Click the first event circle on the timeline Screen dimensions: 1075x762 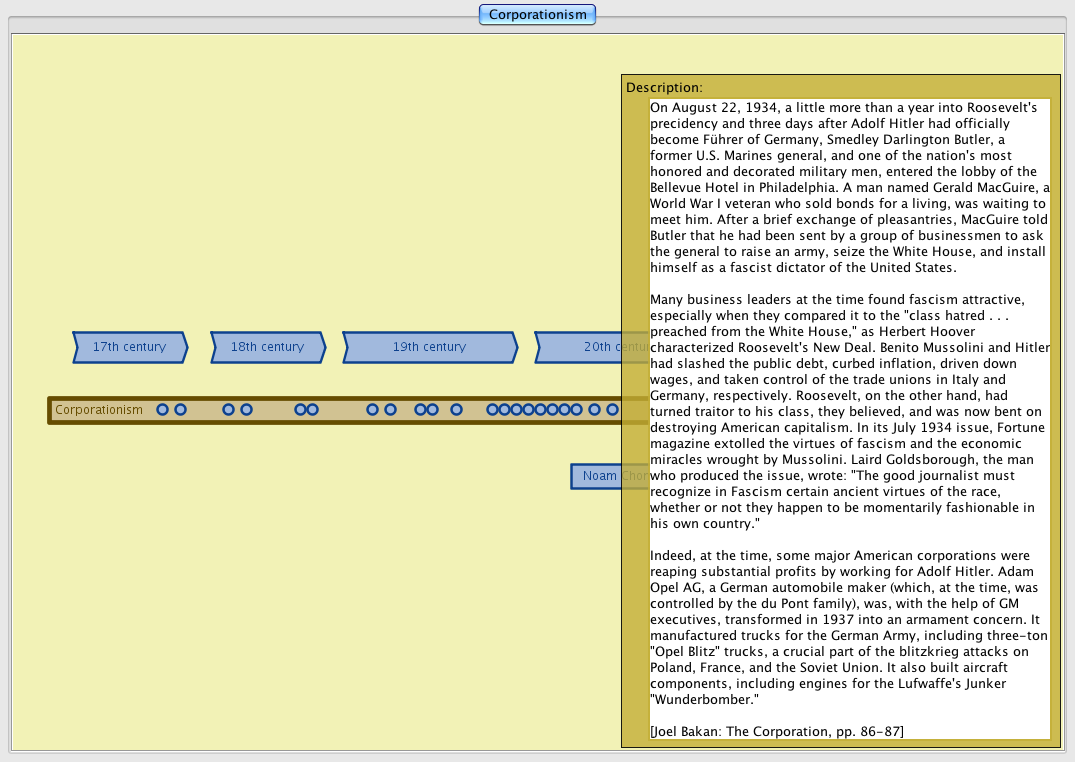coord(162,410)
